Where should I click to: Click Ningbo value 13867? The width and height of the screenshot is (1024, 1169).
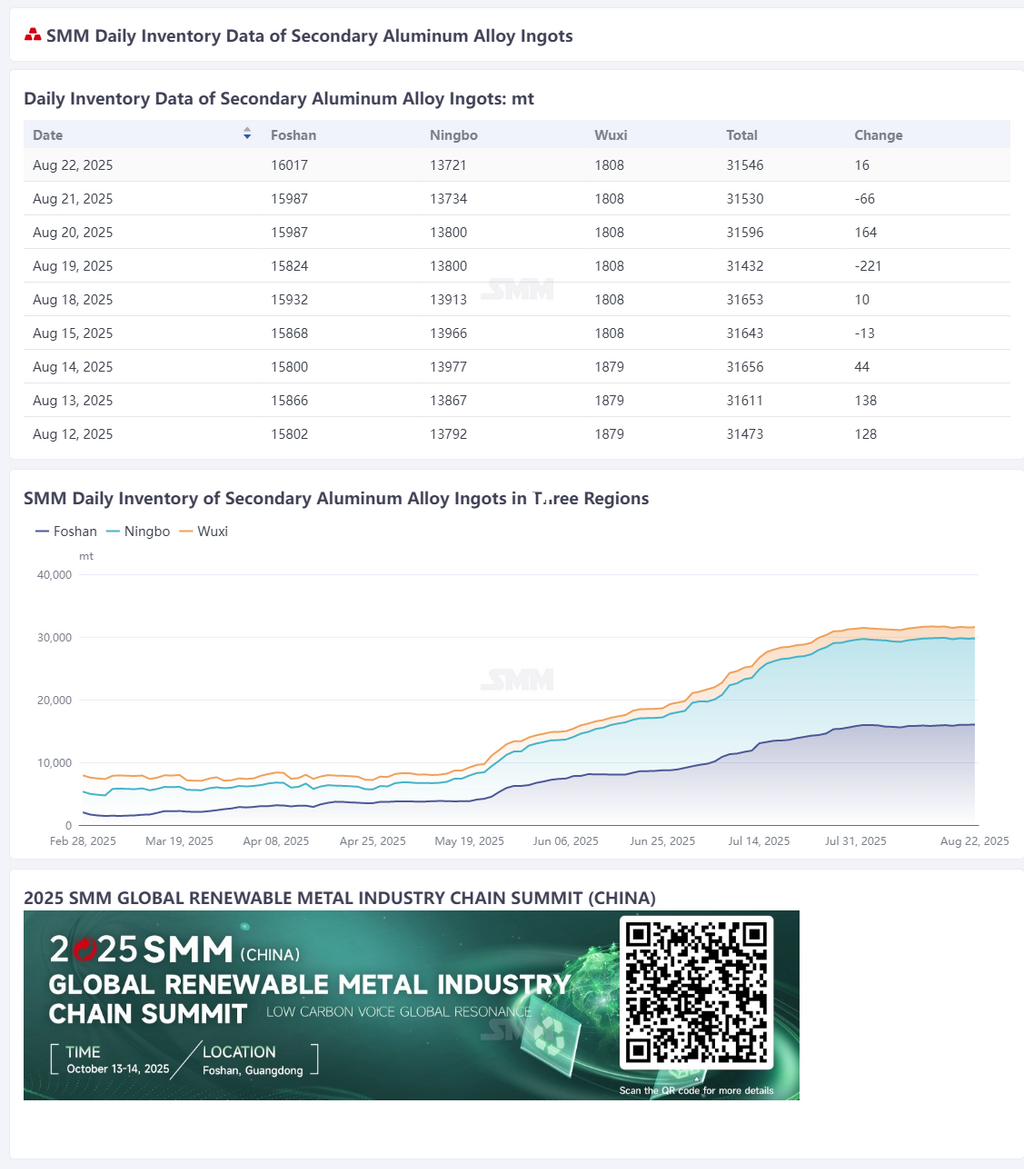coord(448,400)
